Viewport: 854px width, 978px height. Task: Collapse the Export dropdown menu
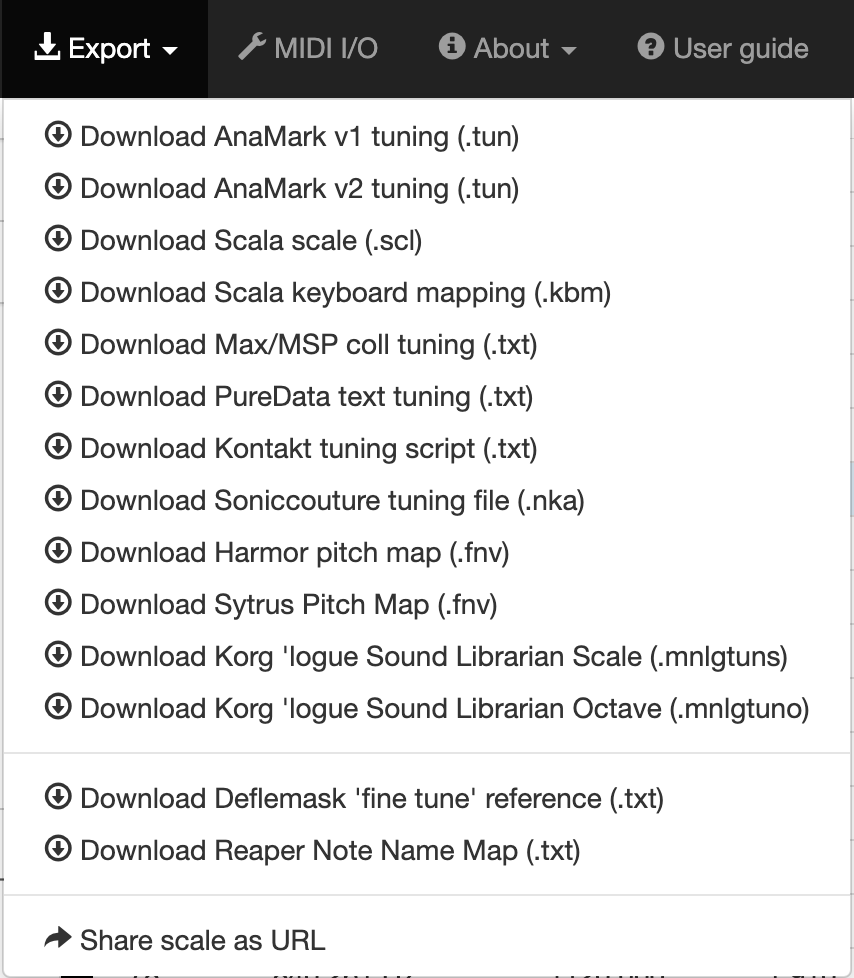click(x=106, y=48)
